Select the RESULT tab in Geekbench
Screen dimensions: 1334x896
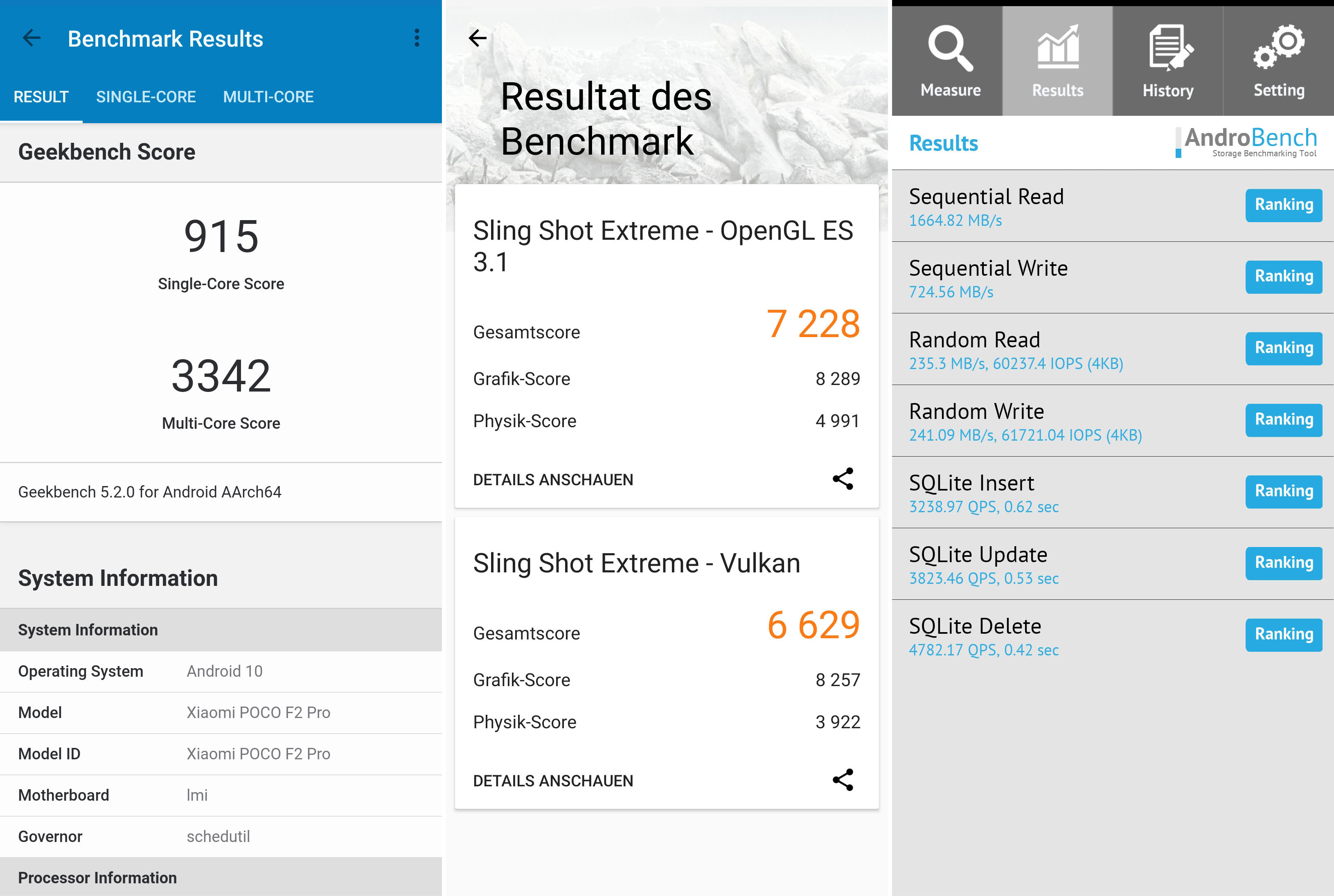[41, 97]
